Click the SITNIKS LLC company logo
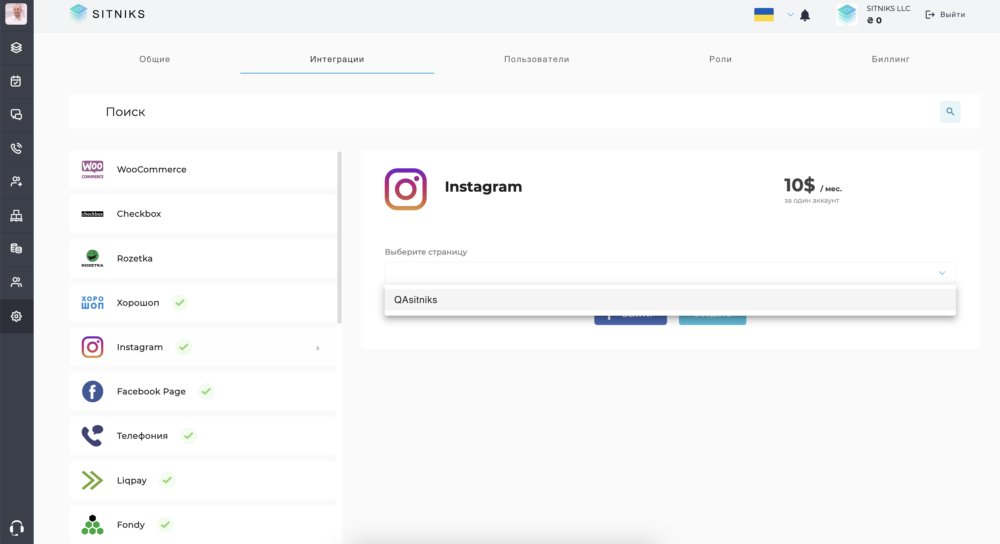This screenshot has height=544, width=1000. point(847,14)
